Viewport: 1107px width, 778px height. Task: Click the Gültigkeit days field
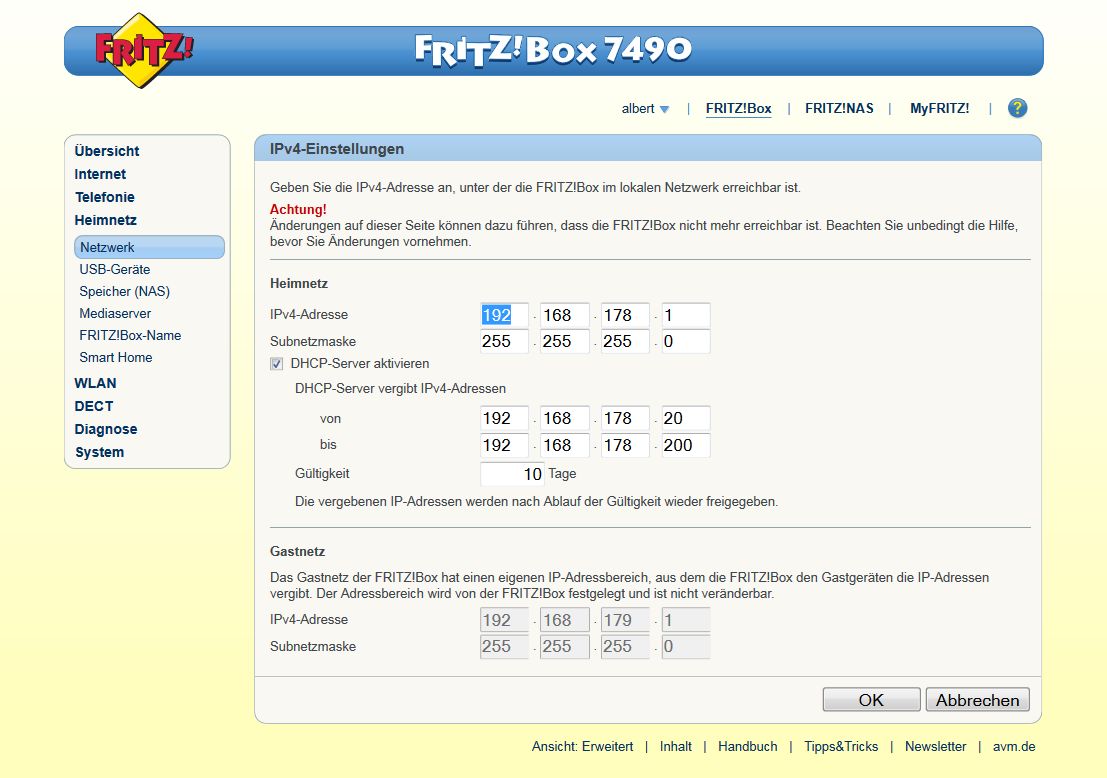pos(512,474)
